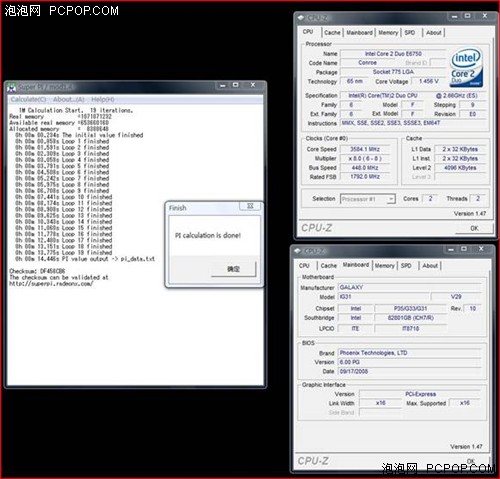
Task: Minimize the Super PI window
Action: pos(223,85)
